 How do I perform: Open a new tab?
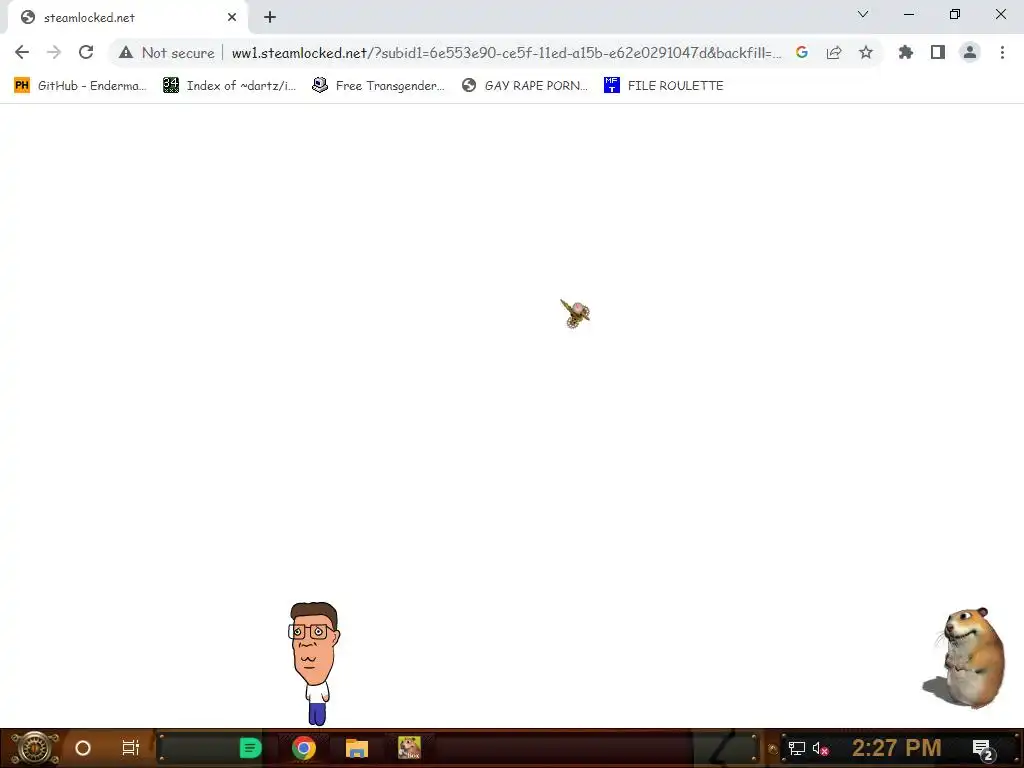click(270, 18)
